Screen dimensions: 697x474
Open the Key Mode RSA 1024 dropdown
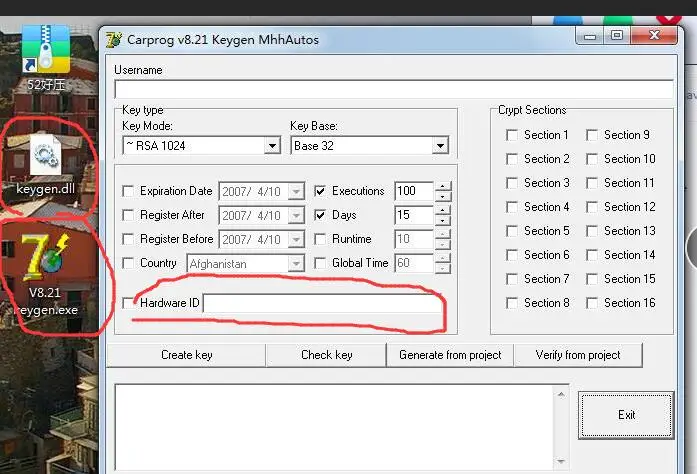point(272,146)
